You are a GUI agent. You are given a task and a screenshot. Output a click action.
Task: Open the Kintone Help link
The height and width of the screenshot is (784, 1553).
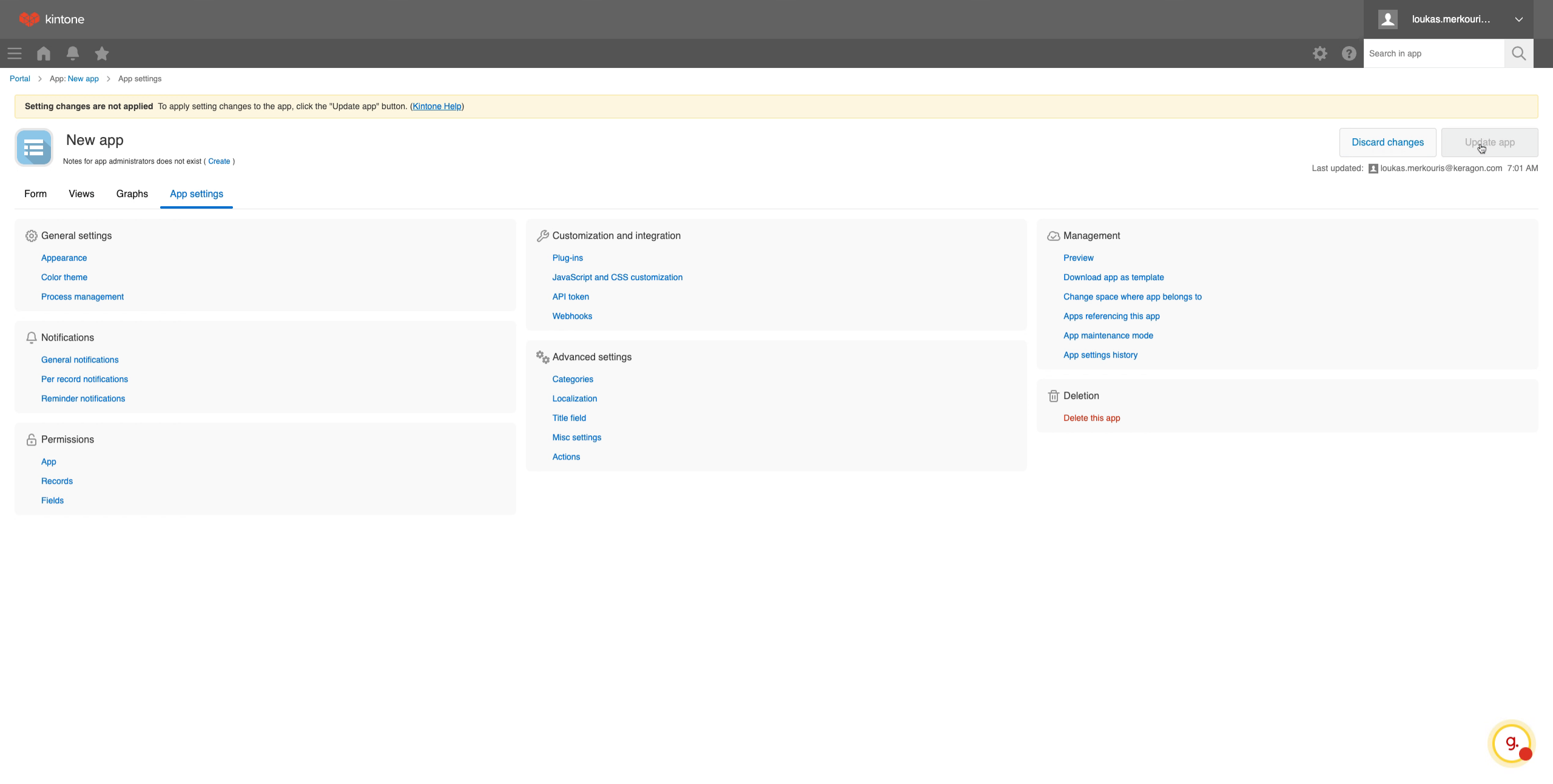(437, 106)
